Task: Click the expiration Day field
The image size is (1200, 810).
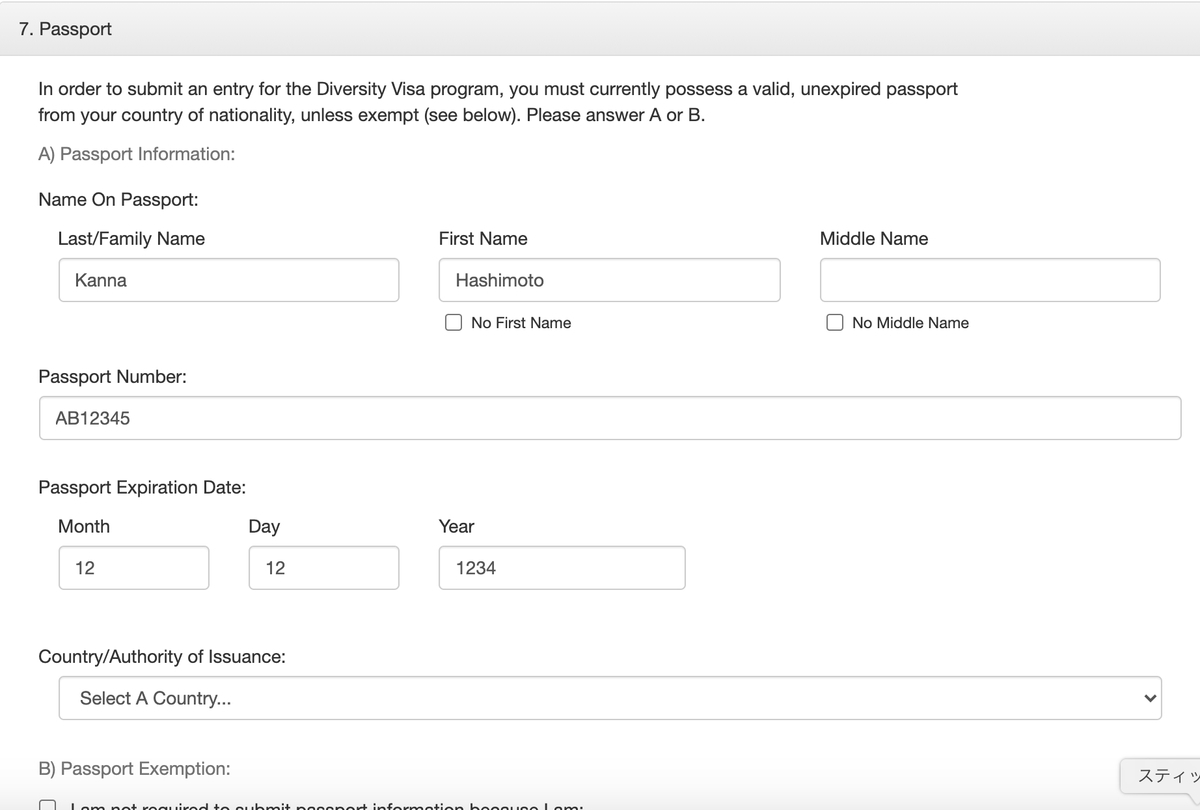Action: coord(324,568)
